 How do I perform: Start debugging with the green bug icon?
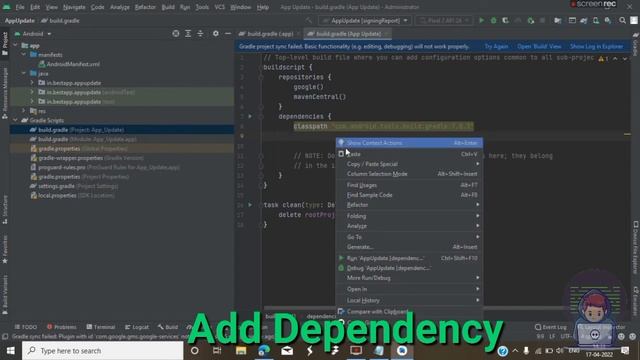coord(493,20)
